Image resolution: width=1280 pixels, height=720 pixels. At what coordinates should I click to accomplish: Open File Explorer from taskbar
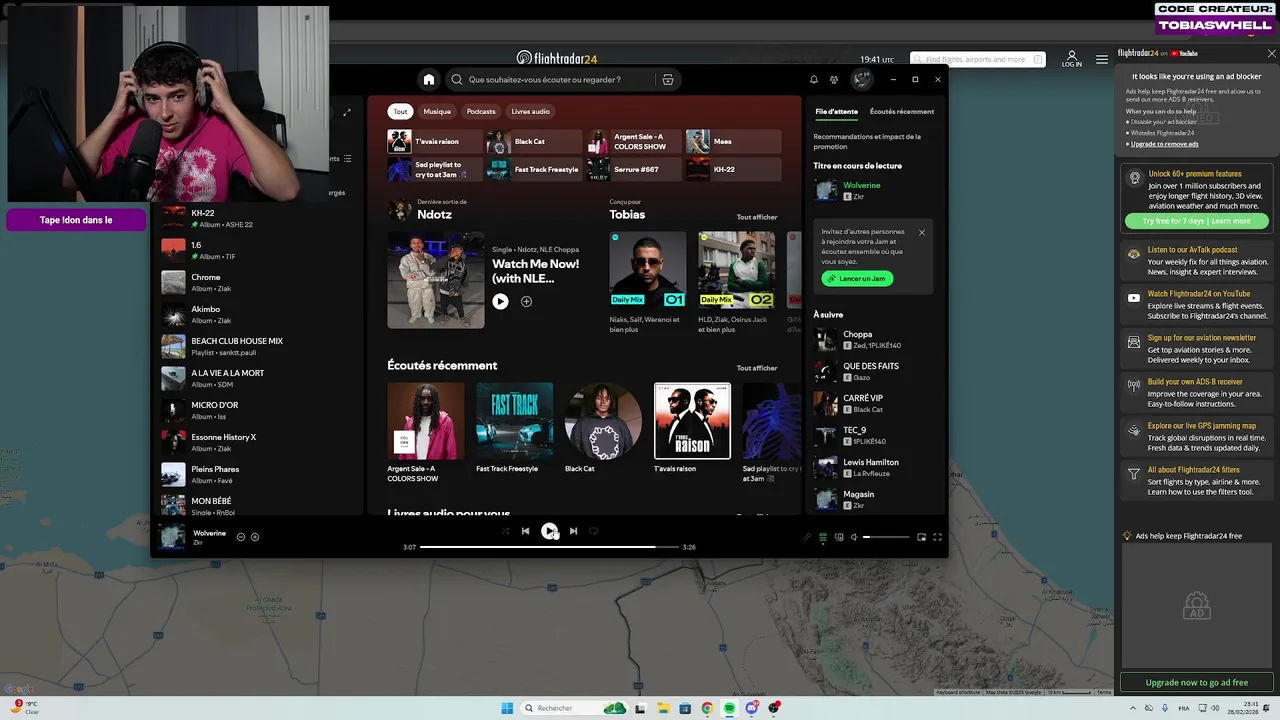[663, 708]
